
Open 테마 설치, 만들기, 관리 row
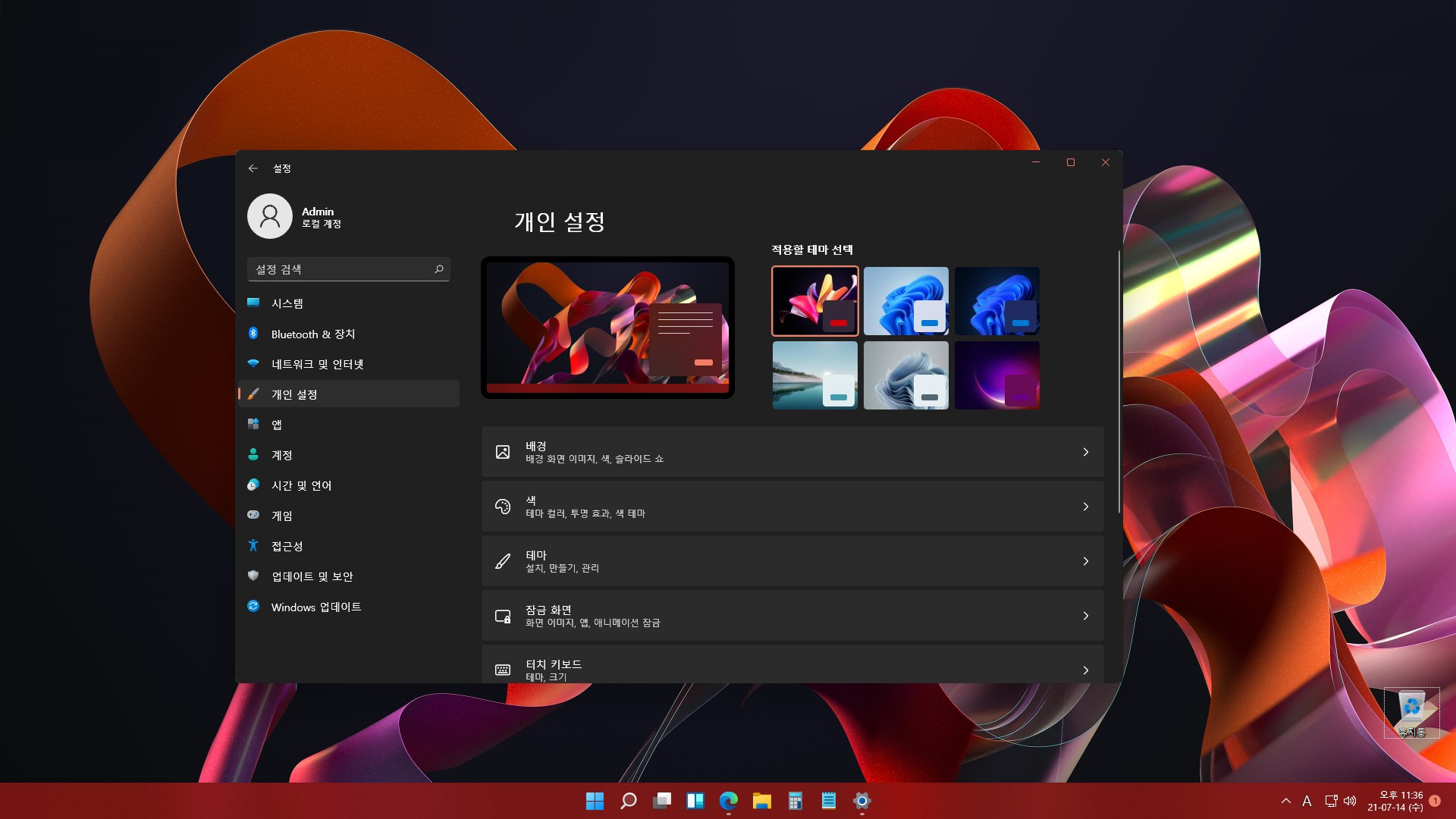pyautogui.click(x=792, y=561)
